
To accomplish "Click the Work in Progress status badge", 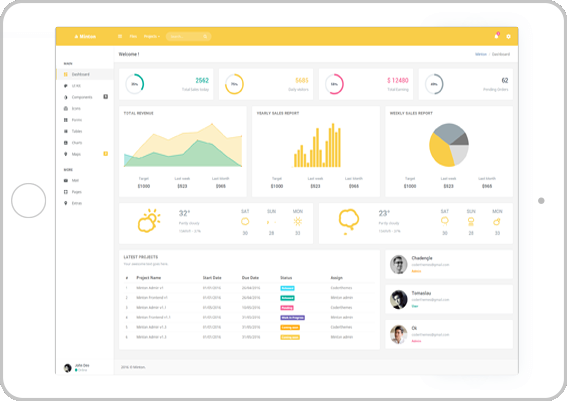I will point(293,317).
